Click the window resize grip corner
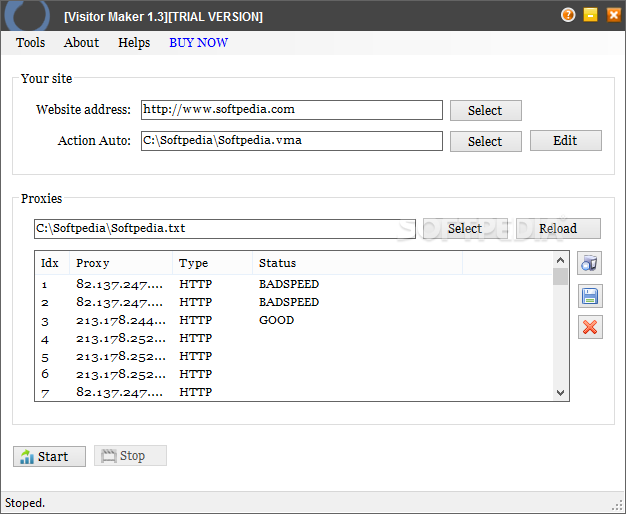Image resolution: width=626 pixels, height=514 pixels. pos(618,506)
